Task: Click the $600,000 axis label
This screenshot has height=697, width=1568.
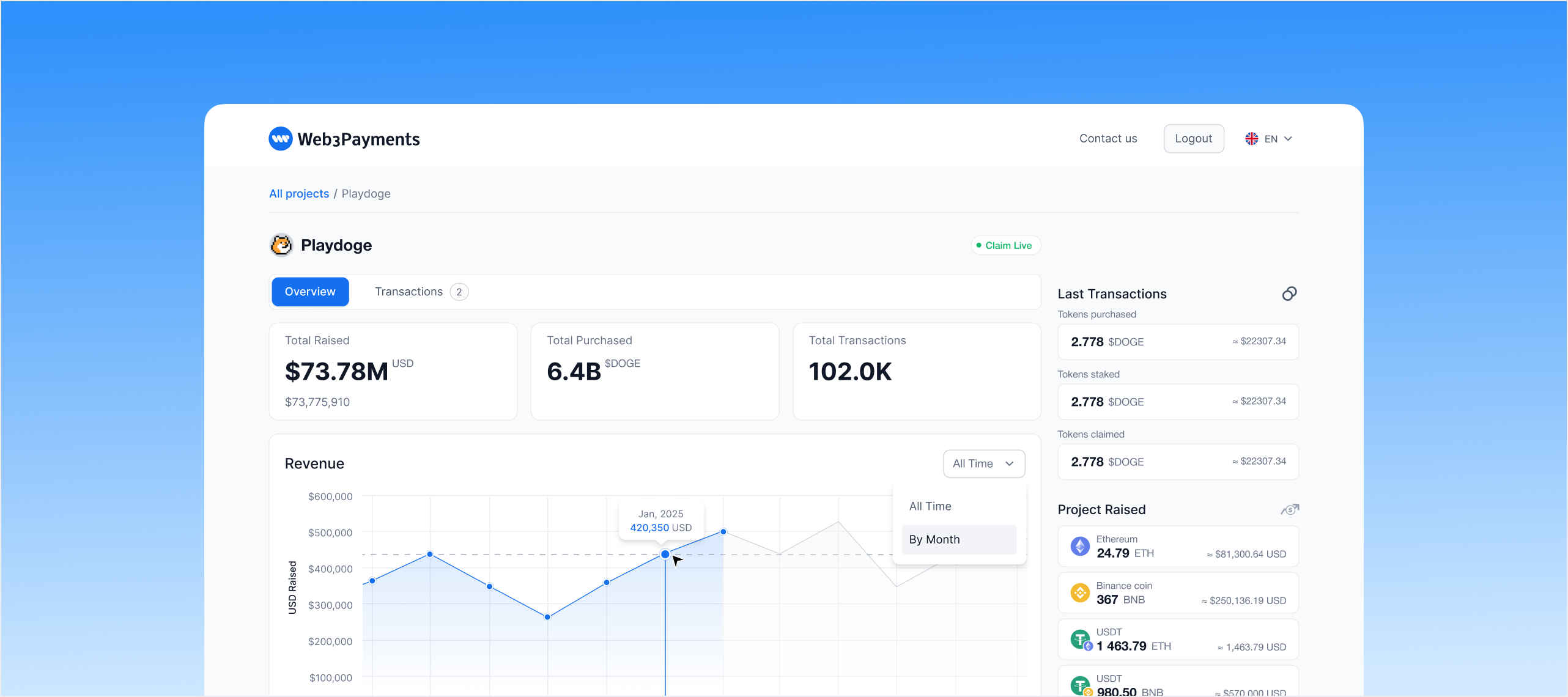Action: (x=330, y=497)
